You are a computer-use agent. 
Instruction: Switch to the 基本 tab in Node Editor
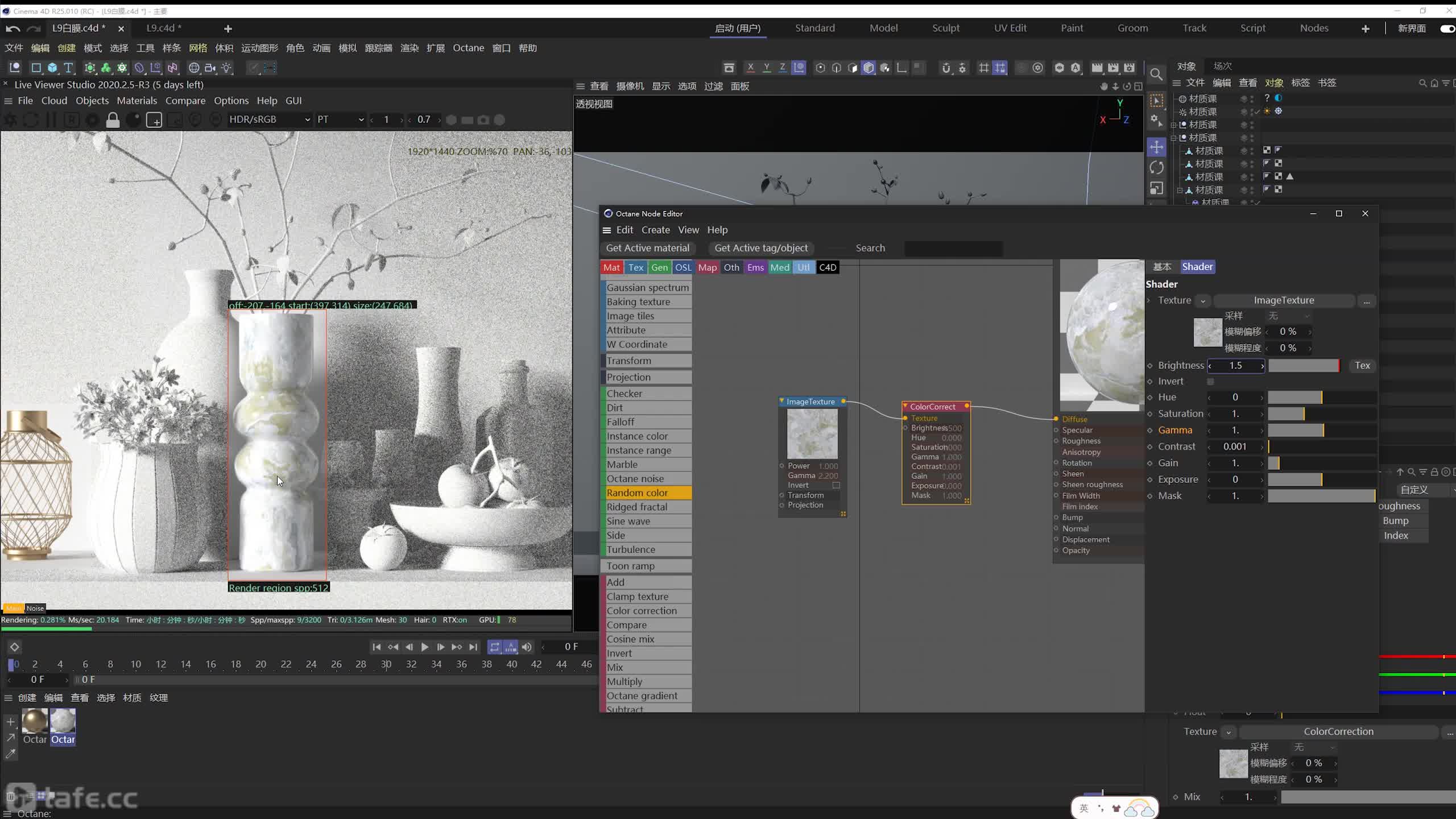pos(1162,267)
